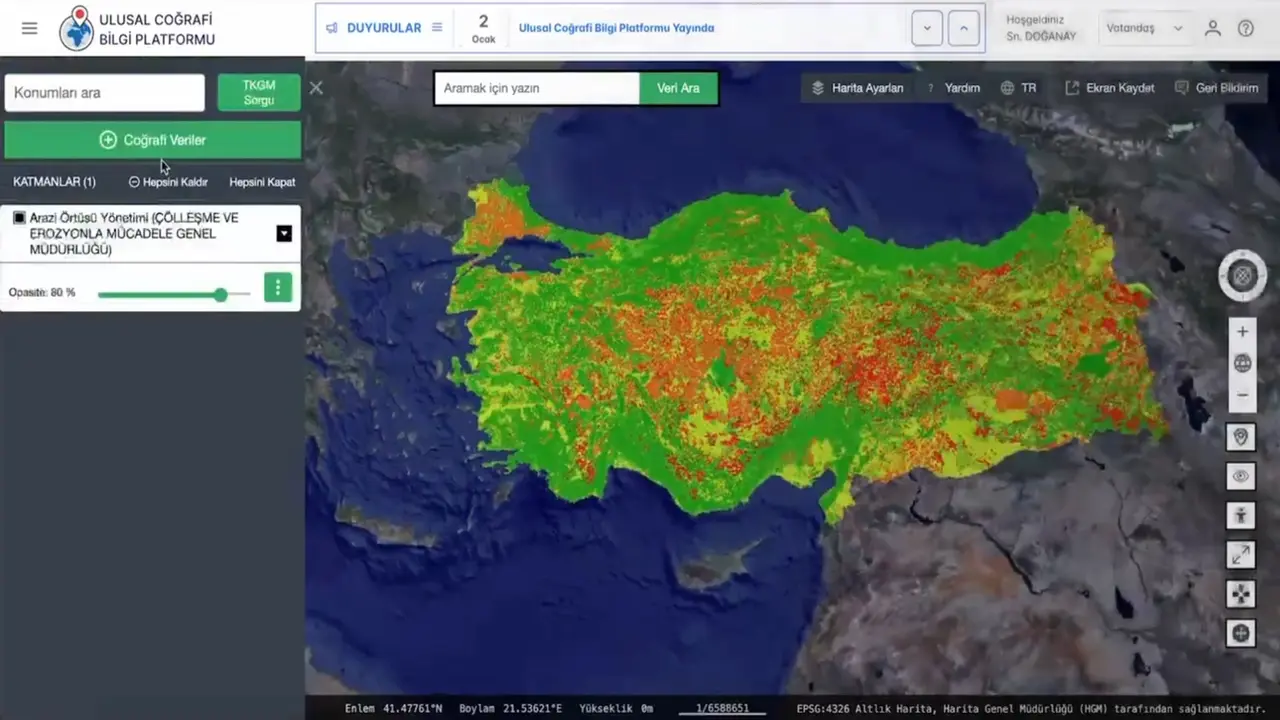The width and height of the screenshot is (1280, 720).
Task: Show next announcement with down chevron
Action: click(x=927, y=28)
